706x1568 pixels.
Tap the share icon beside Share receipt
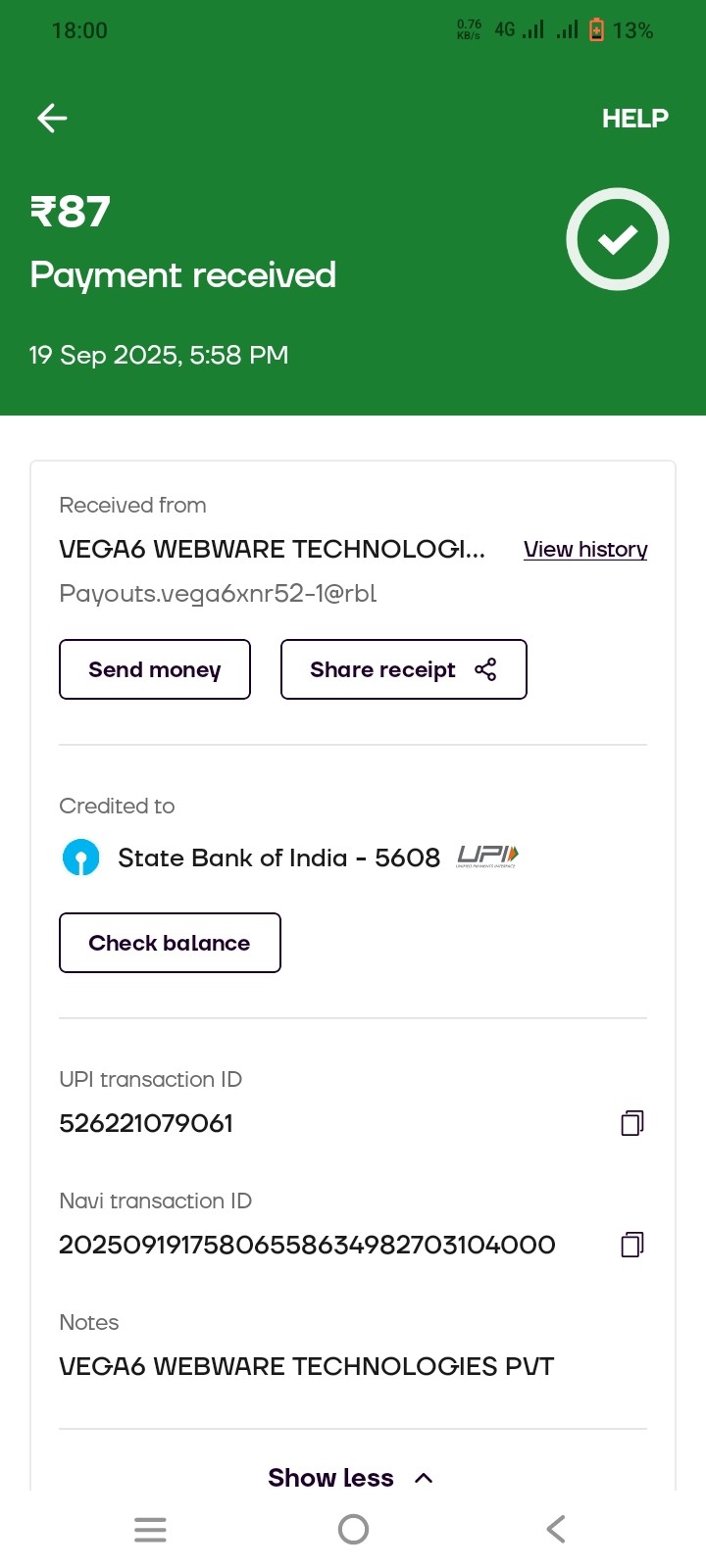pos(485,669)
